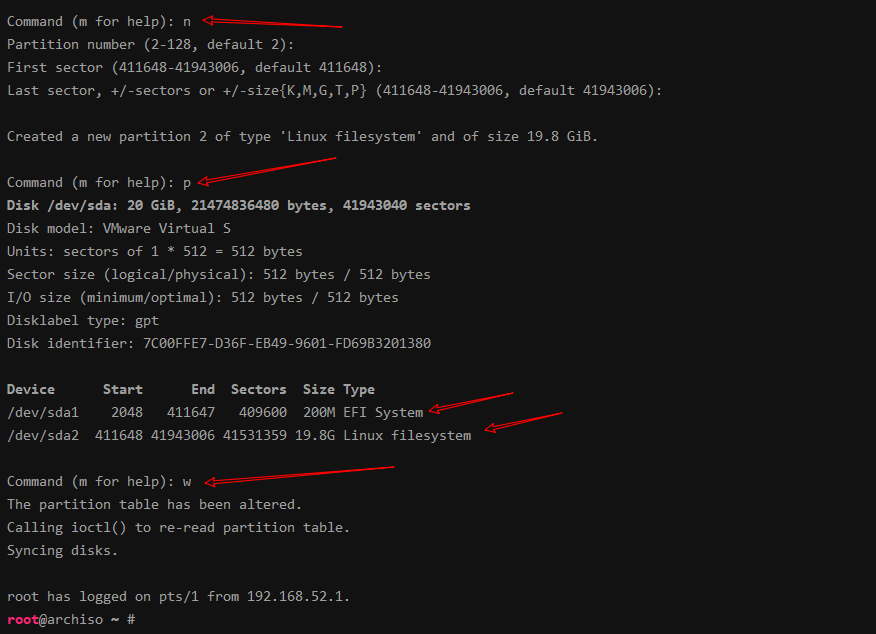This screenshot has width=876, height=634.
Task: Click the /dev/sda1 device entry
Action: pos(43,413)
